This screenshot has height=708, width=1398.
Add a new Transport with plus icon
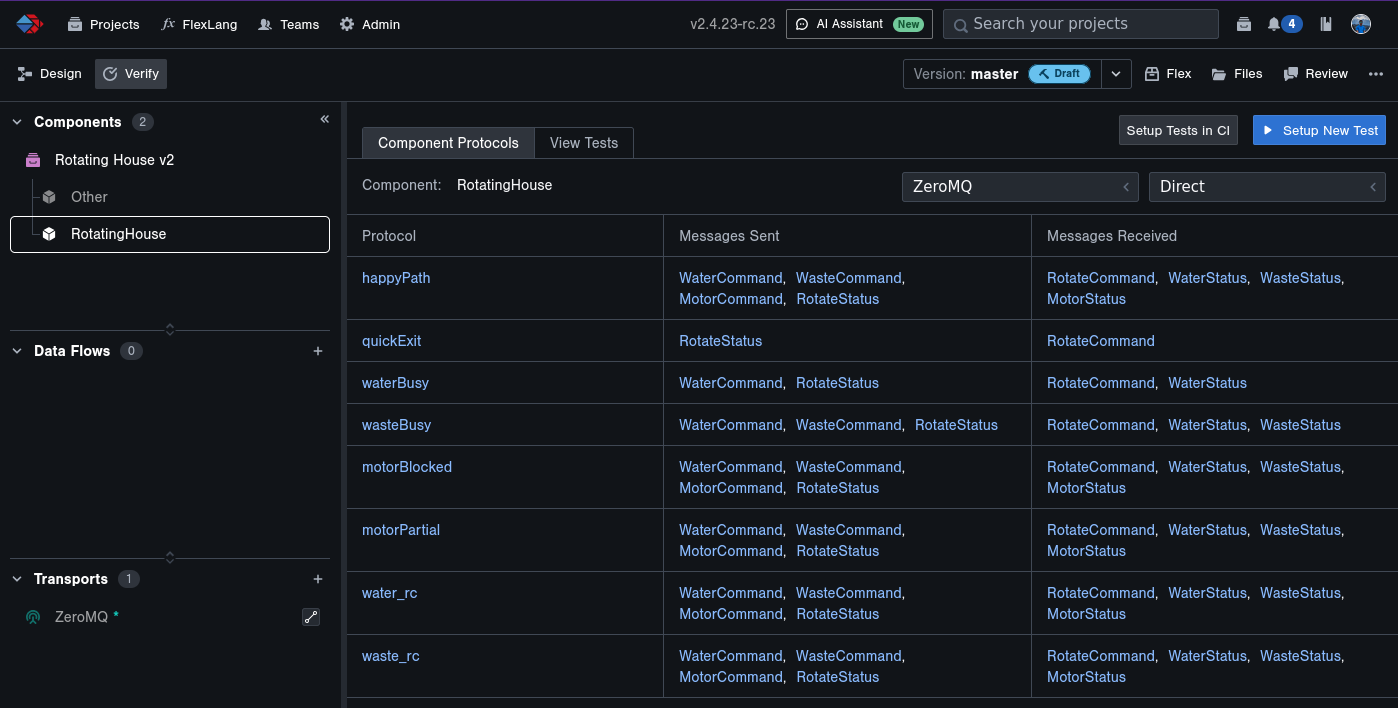coord(318,579)
